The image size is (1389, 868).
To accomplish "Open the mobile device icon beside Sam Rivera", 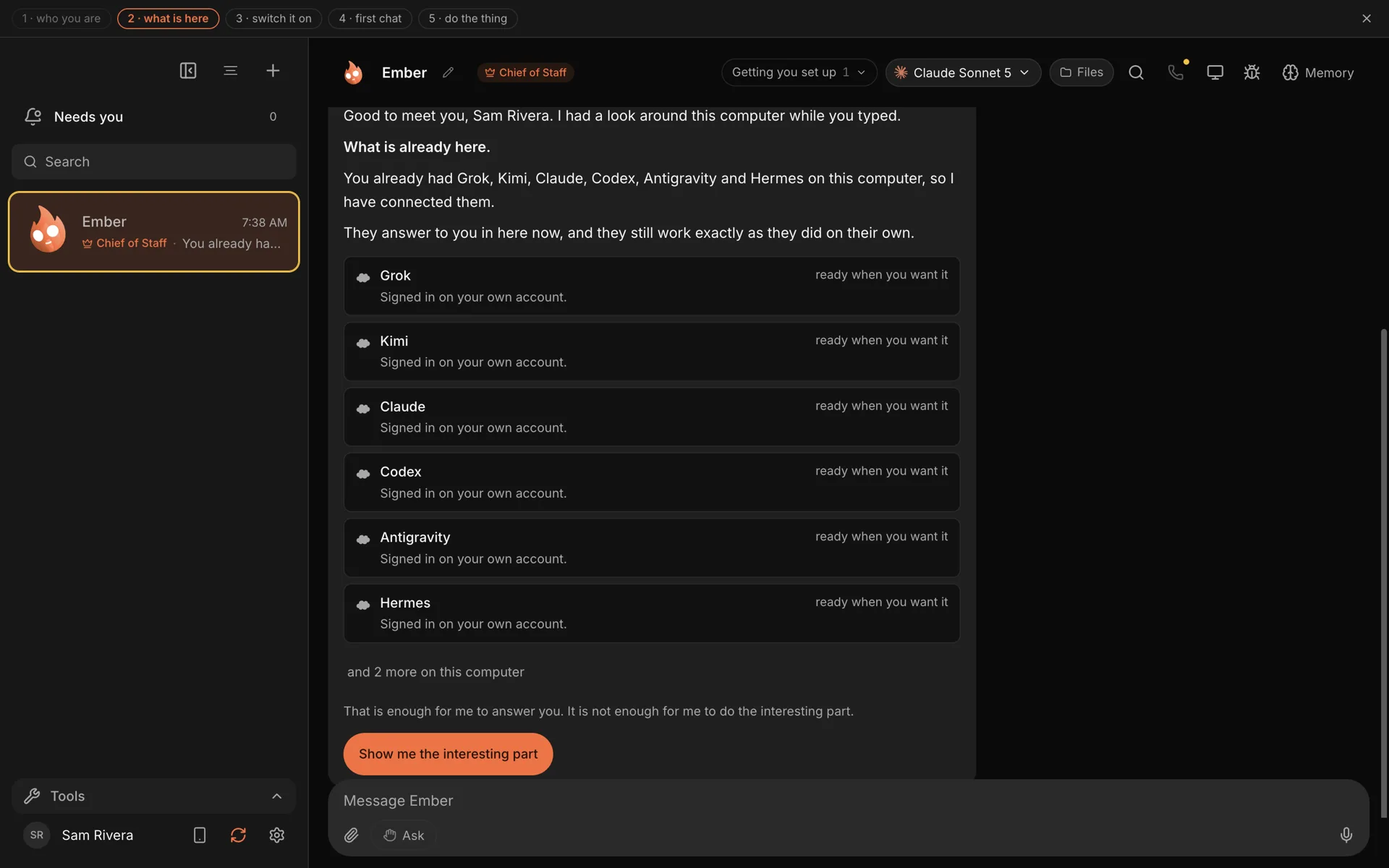I will (x=200, y=835).
